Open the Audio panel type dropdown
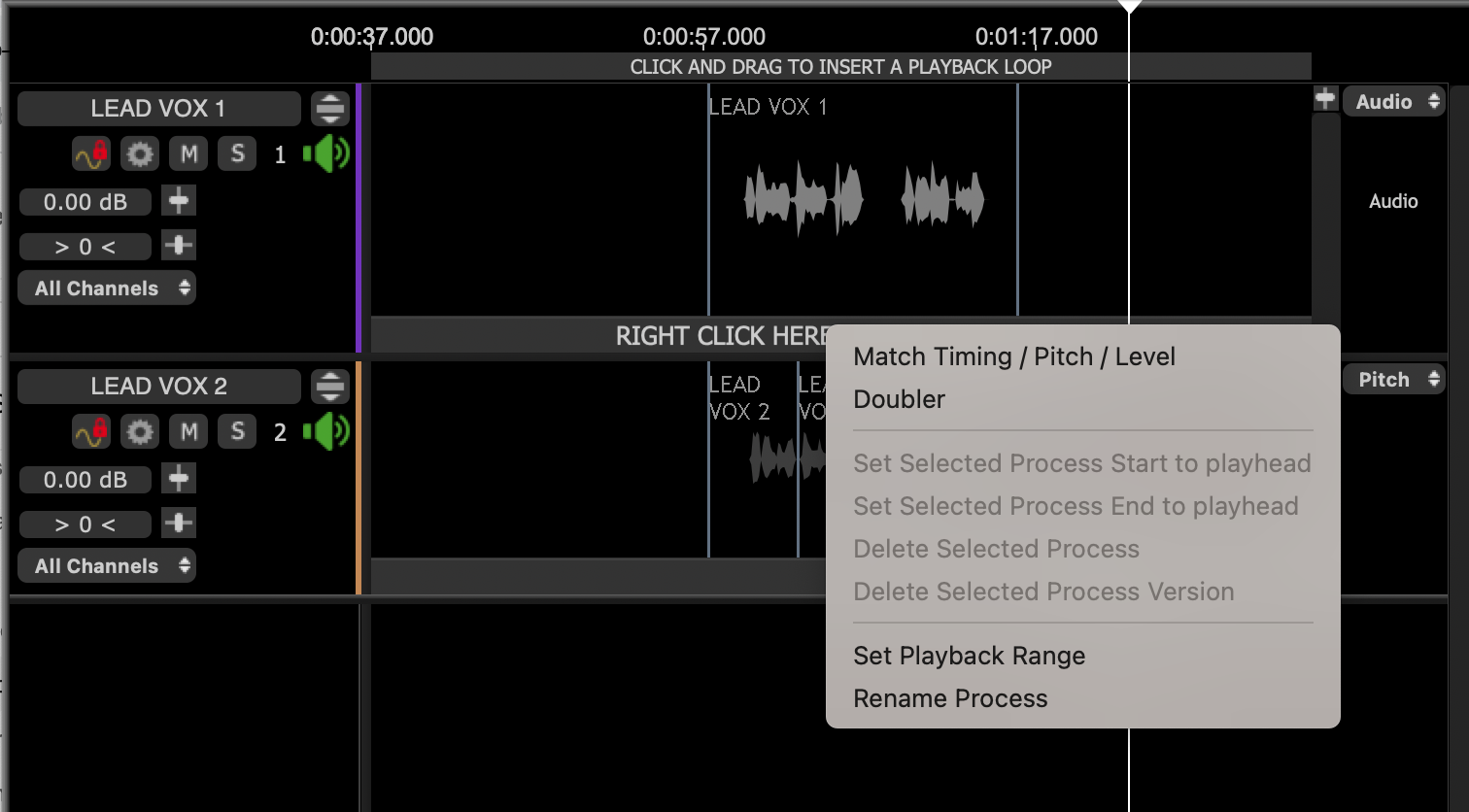 click(x=1393, y=101)
